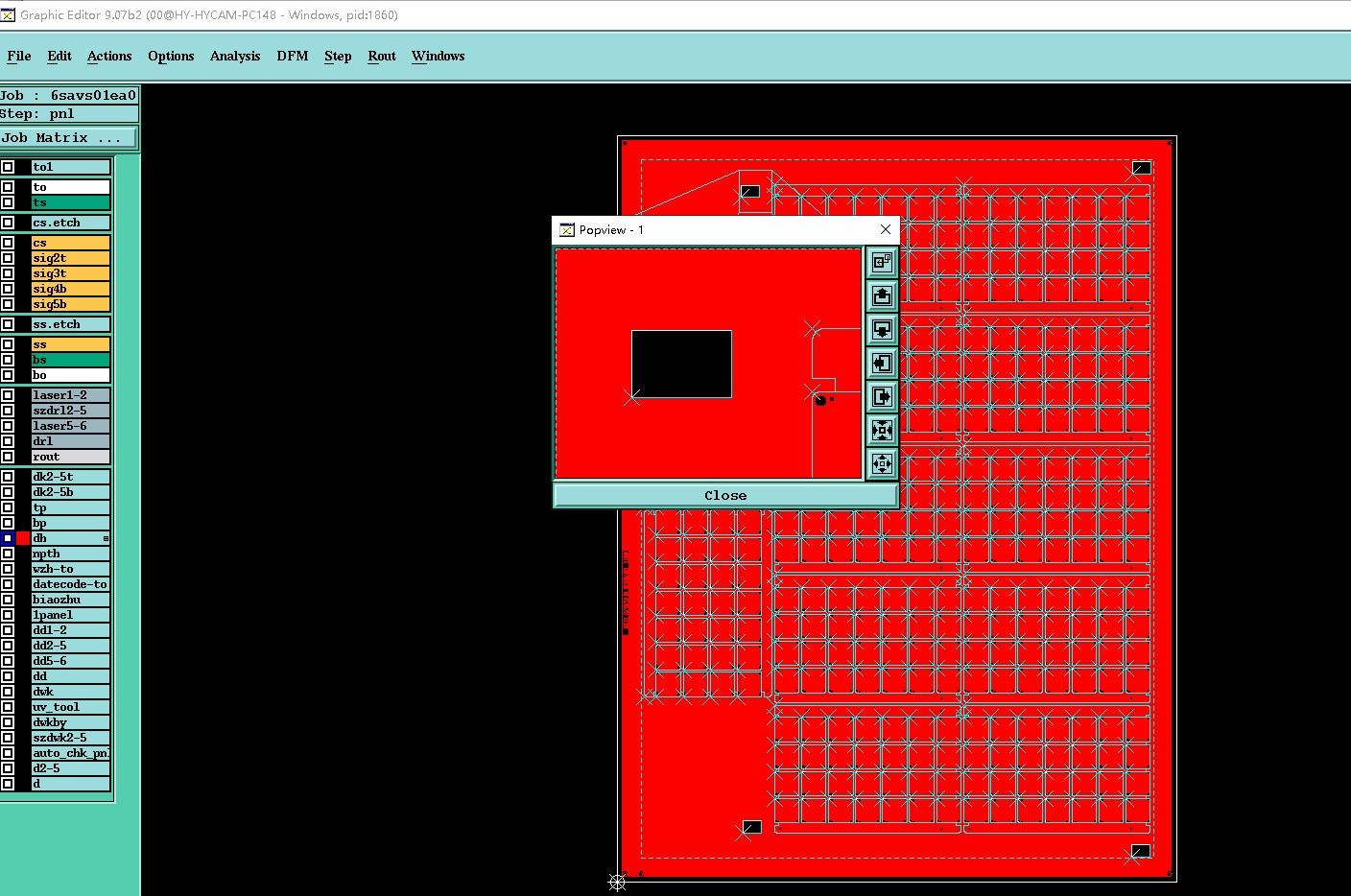
Task: Select the 'szdwk2-5' layer name
Action: pos(71,738)
